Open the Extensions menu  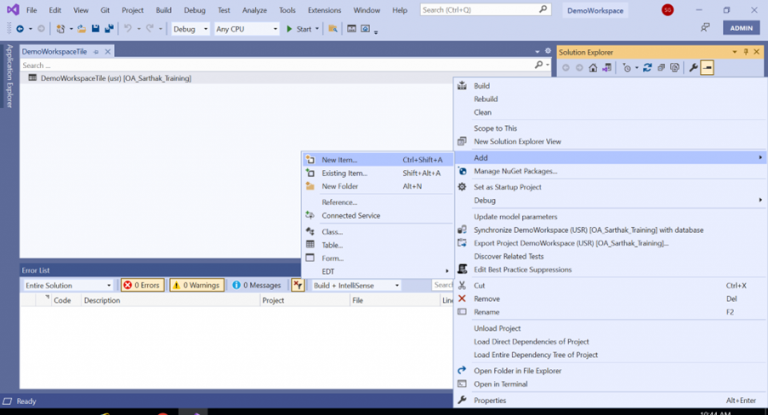pos(324,10)
